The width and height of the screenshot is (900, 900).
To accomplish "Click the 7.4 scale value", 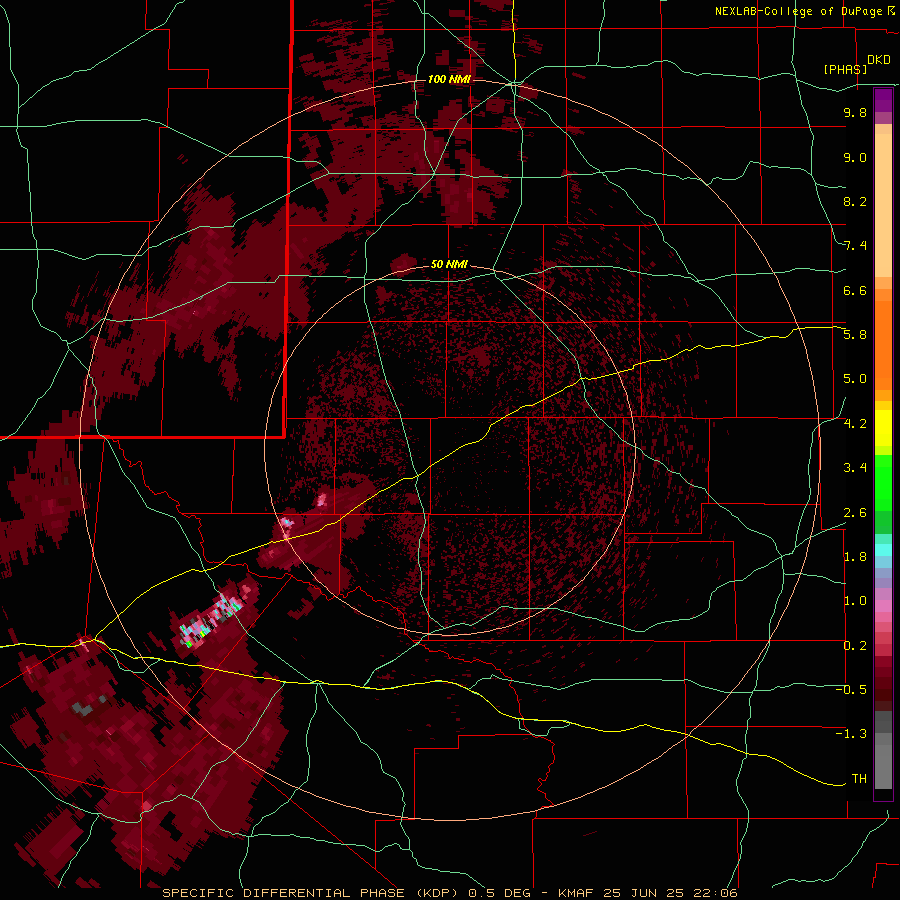I will [855, 246].
